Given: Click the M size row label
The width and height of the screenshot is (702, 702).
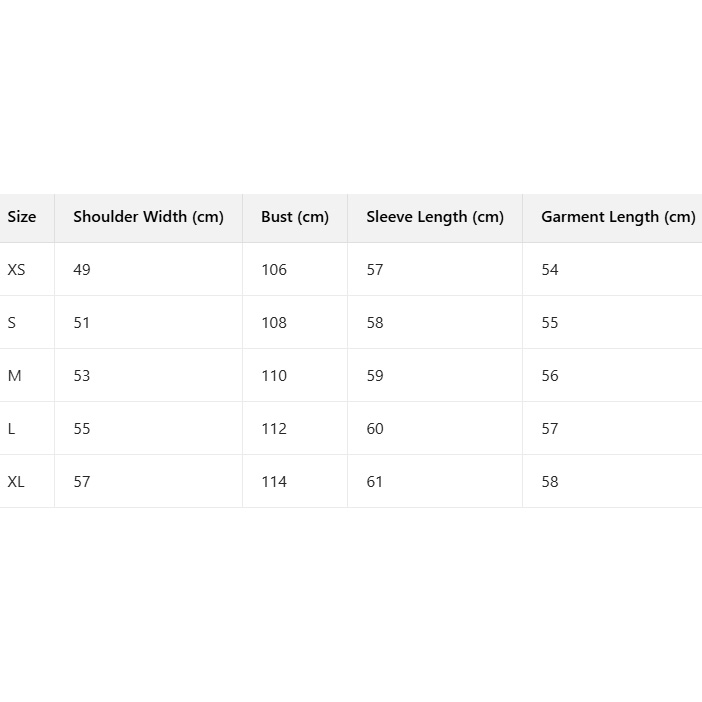Looking at the screenshot, I should 14,376.
